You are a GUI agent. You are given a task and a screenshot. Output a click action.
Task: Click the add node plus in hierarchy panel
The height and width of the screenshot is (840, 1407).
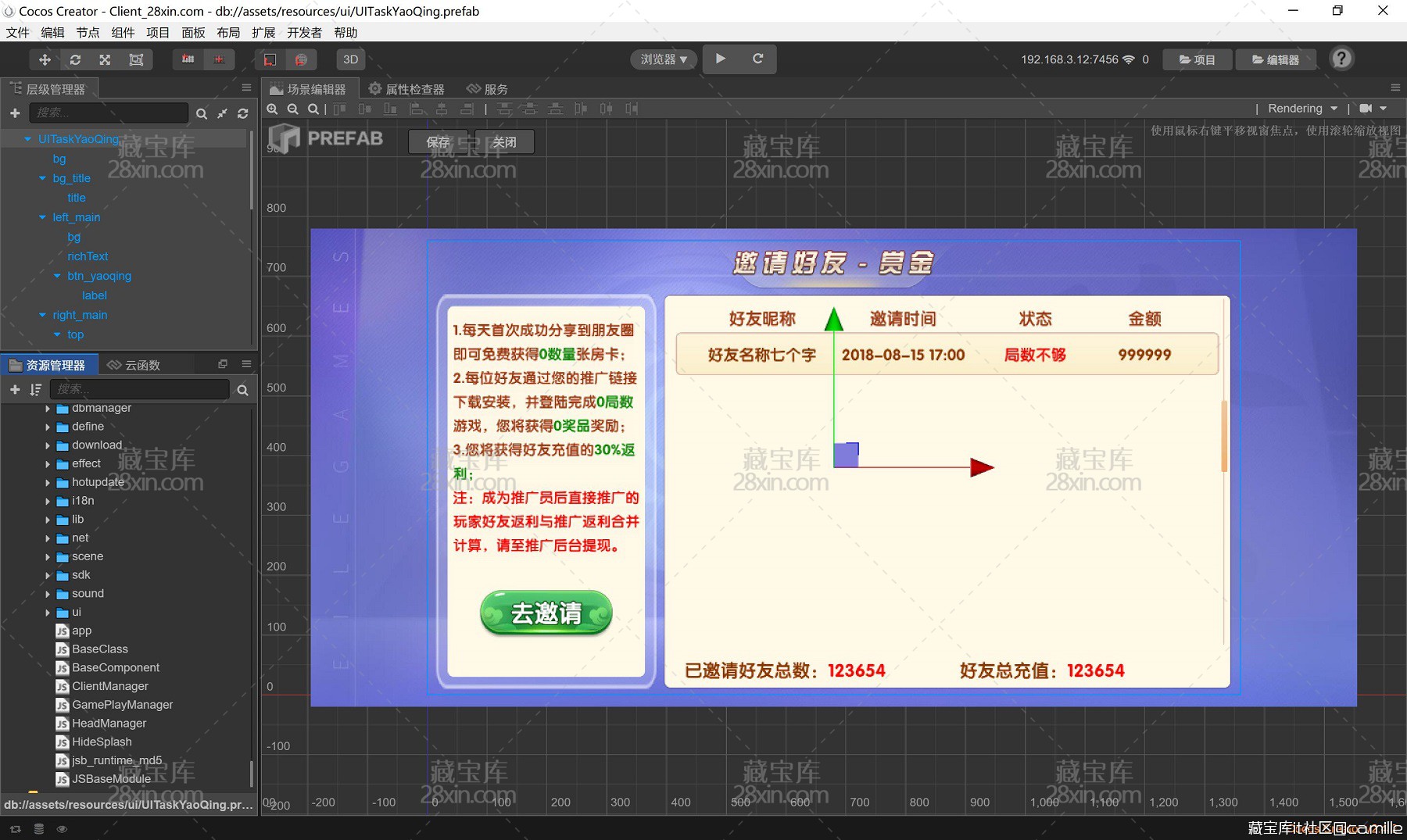pos(15,113)
